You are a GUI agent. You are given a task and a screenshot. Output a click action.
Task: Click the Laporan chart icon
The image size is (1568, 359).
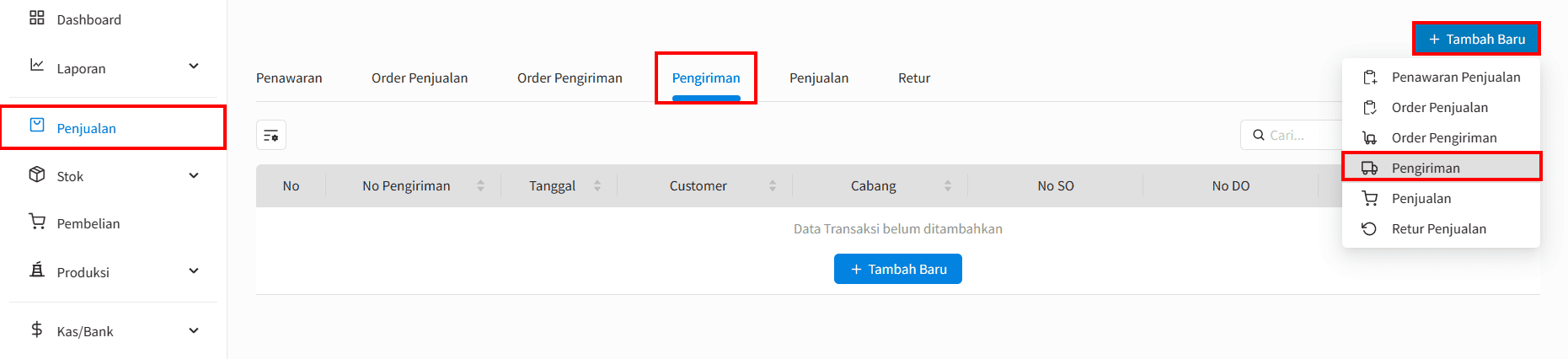pyautogui.click(x=37, y=65)
